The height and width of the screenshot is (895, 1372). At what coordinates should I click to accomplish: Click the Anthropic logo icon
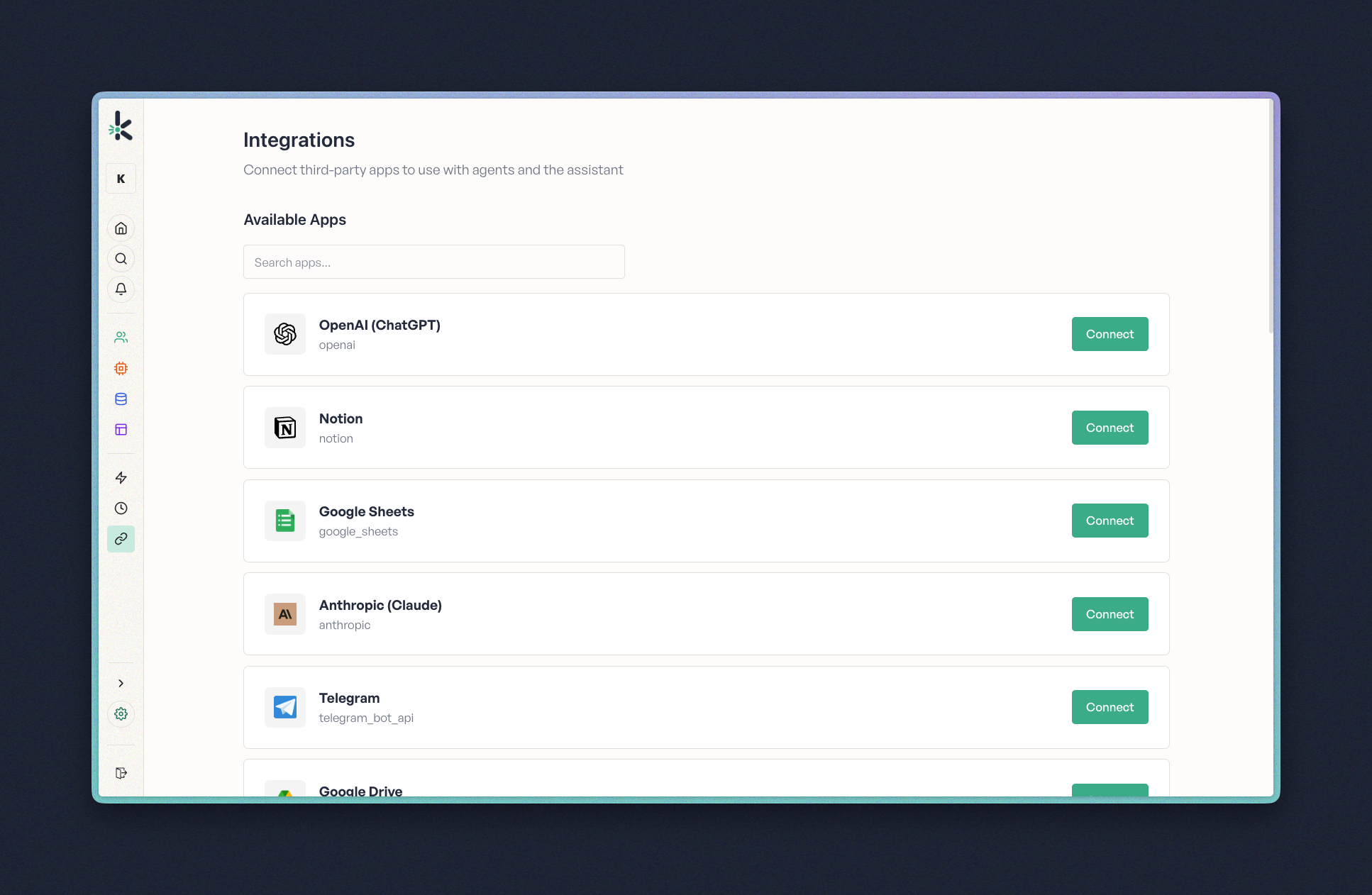click(285, 614)
